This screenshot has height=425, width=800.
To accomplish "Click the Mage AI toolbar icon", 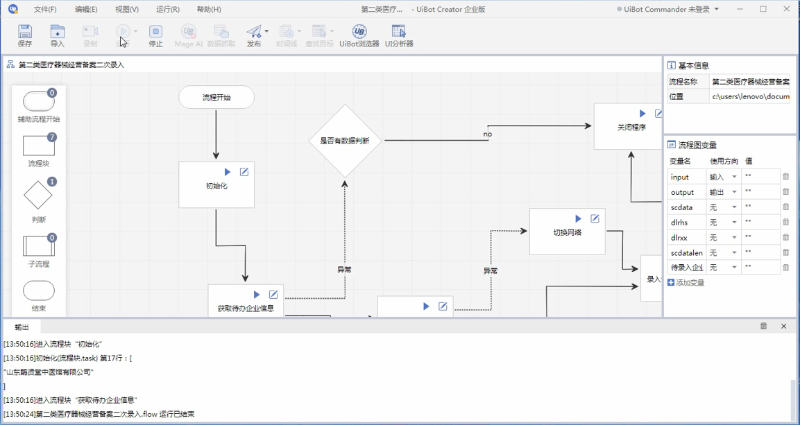I will tap(188, 32).
